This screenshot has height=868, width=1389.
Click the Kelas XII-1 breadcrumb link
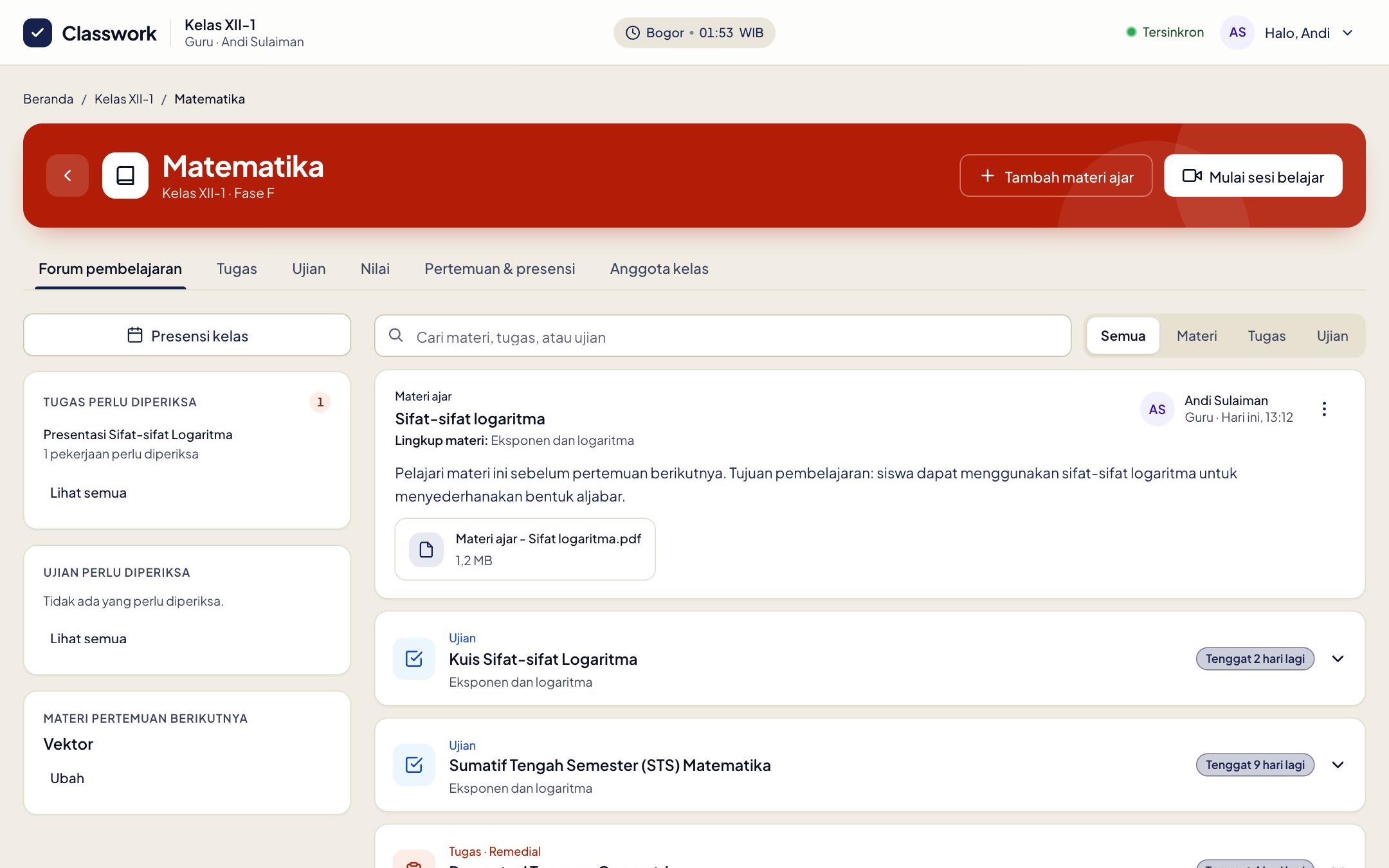click(124, 99)
